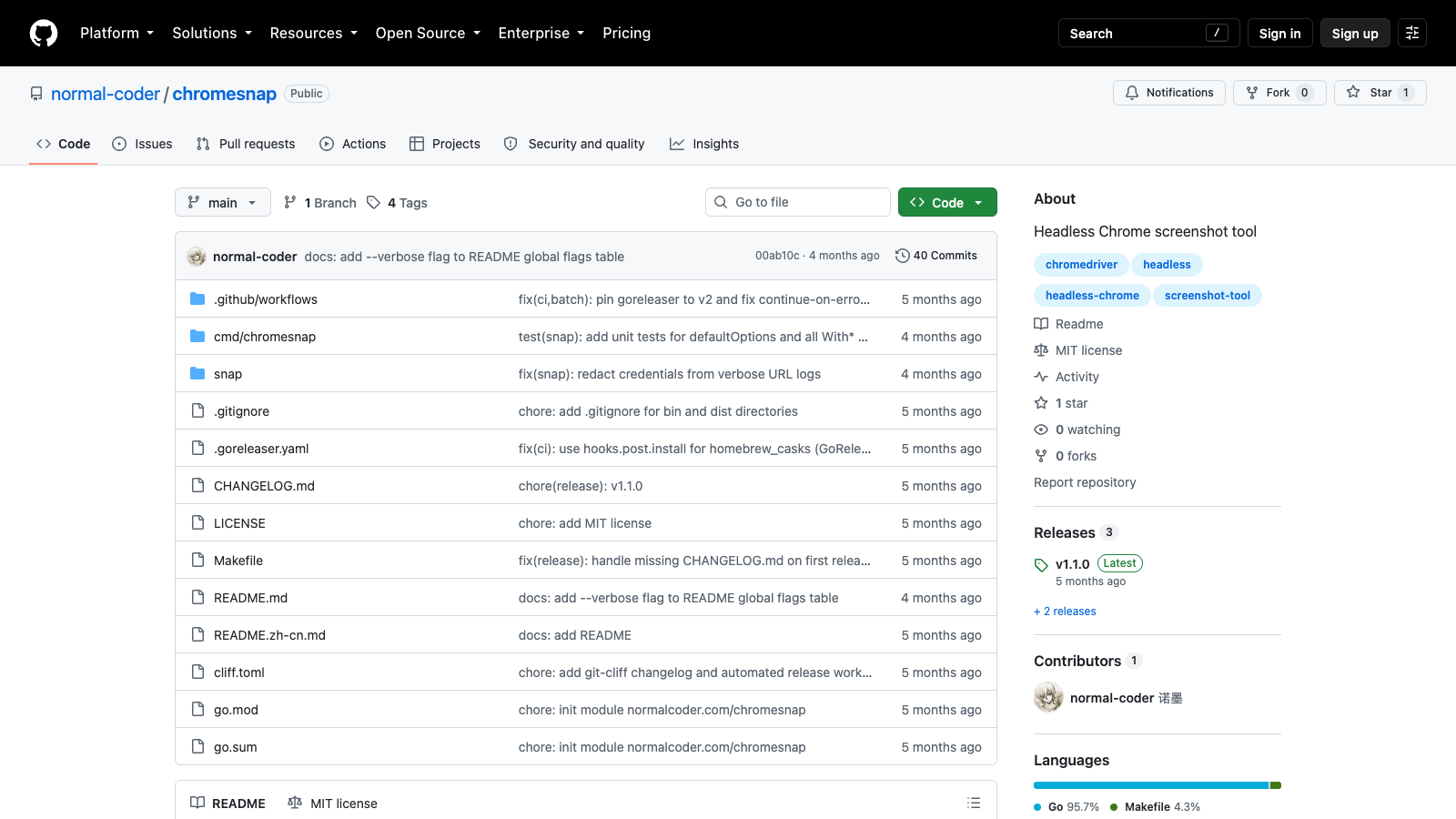Expand the Open Source menu
Screen dimensions: 1456x819
[428, 33]
